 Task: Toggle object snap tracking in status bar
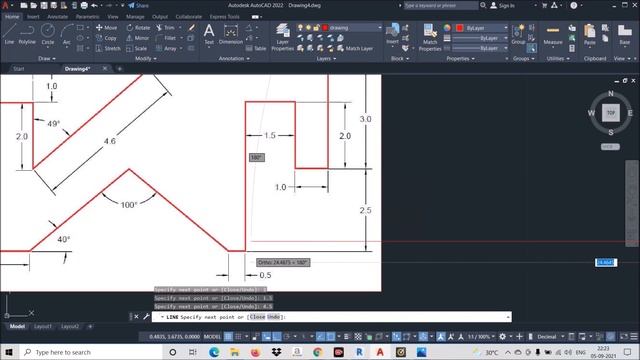(320, 336)
